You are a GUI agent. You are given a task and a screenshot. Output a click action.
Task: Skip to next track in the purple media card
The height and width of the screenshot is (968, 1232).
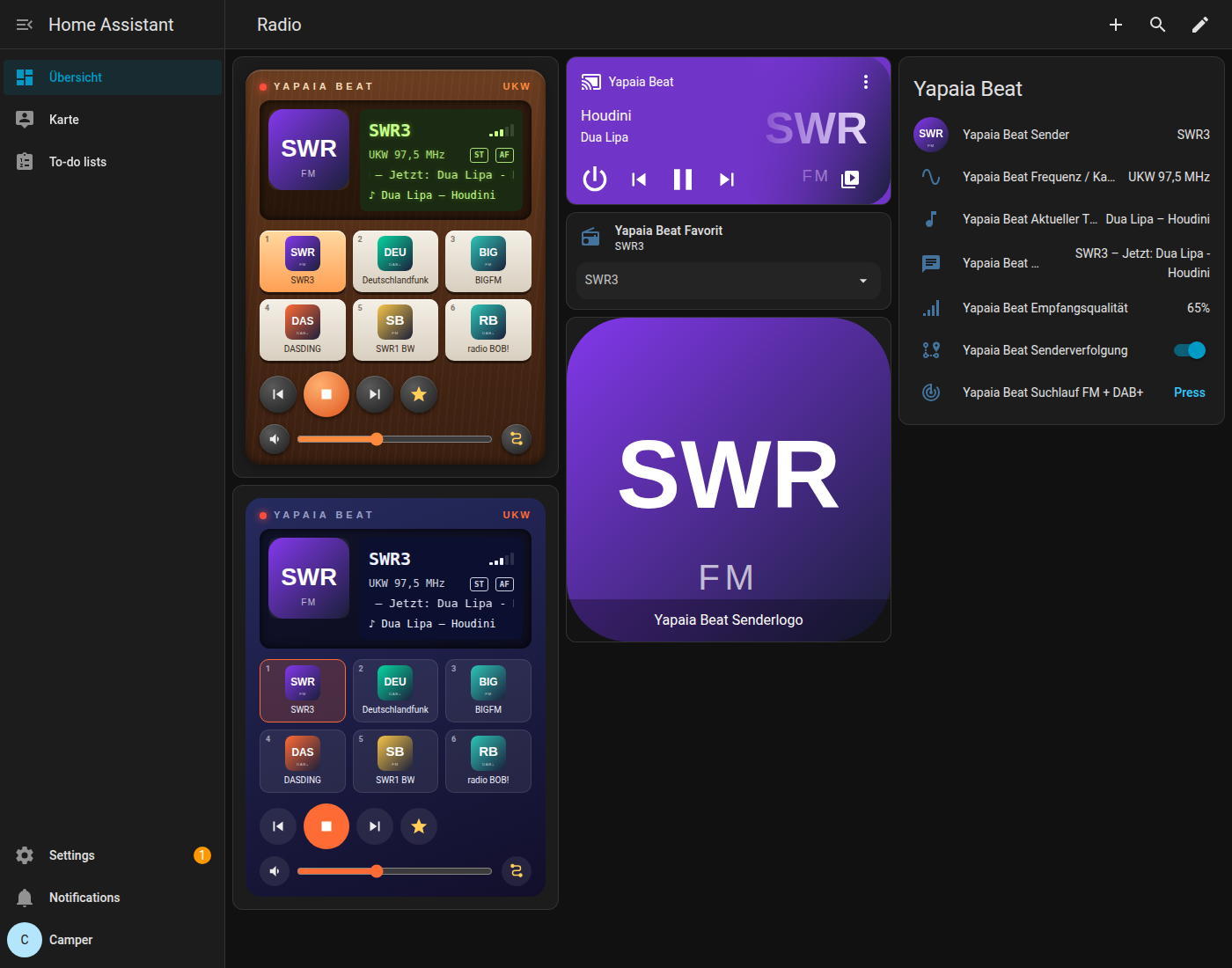(x=727, y=180)
